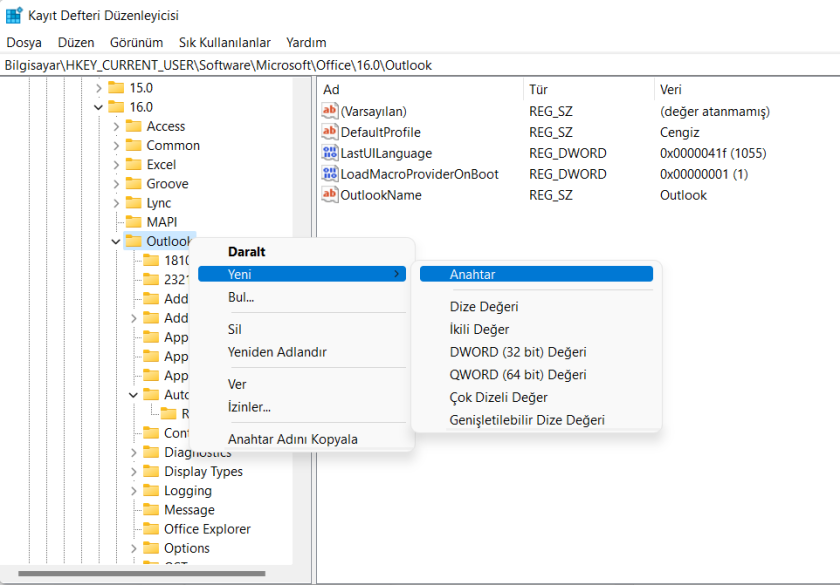840x585 pixels.
Task: Click the Excel folder icon in tree
Action: (133, 164)
